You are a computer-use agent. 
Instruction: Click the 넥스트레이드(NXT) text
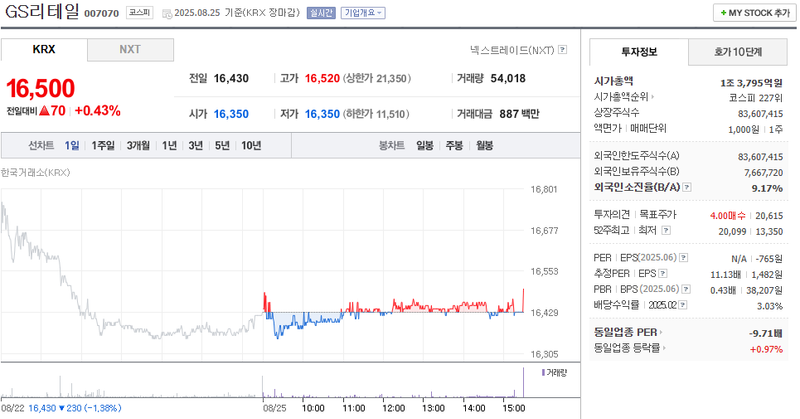[x=512, y=50]
